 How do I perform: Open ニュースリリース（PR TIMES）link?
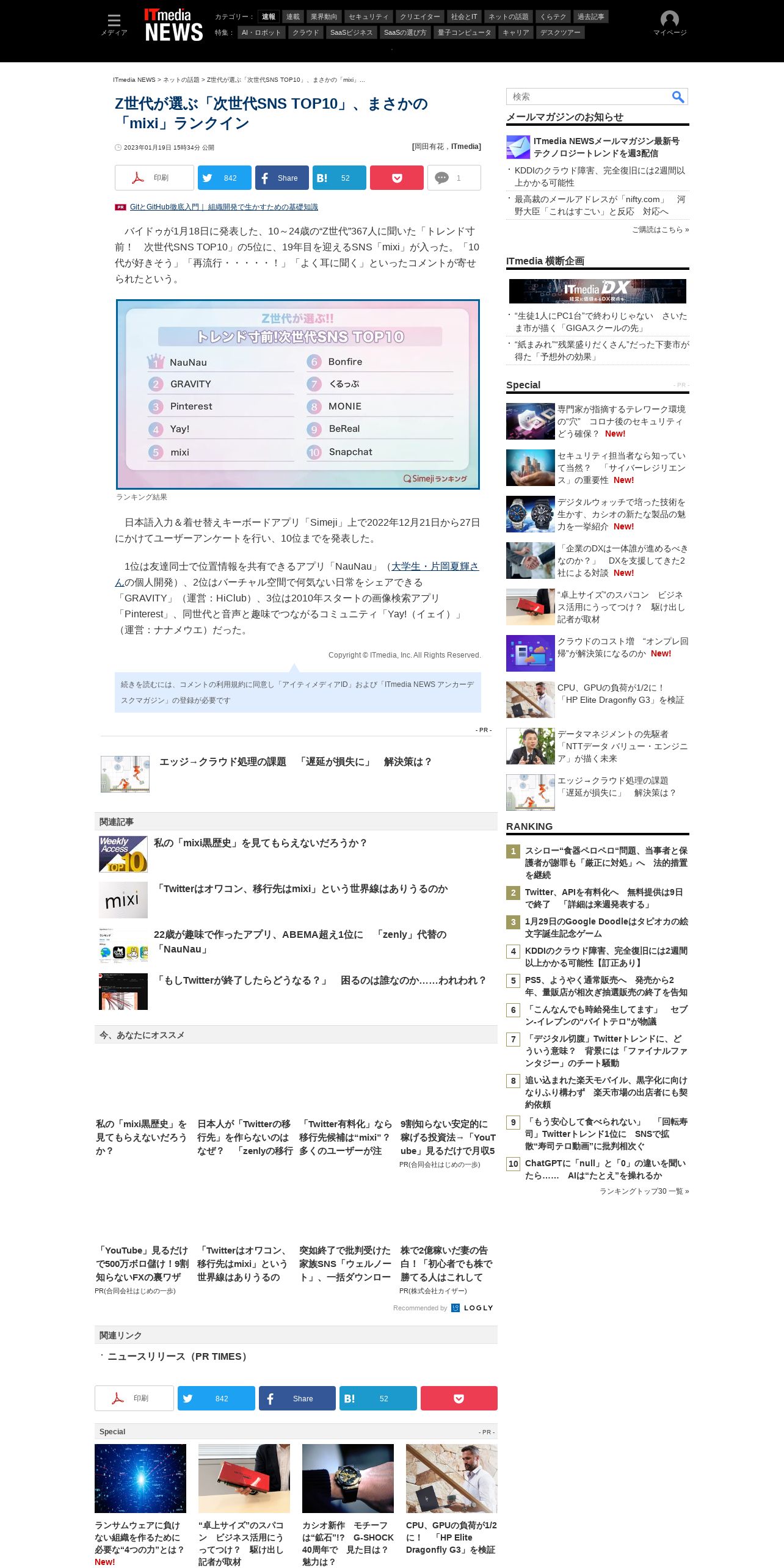click(179, 1357)
